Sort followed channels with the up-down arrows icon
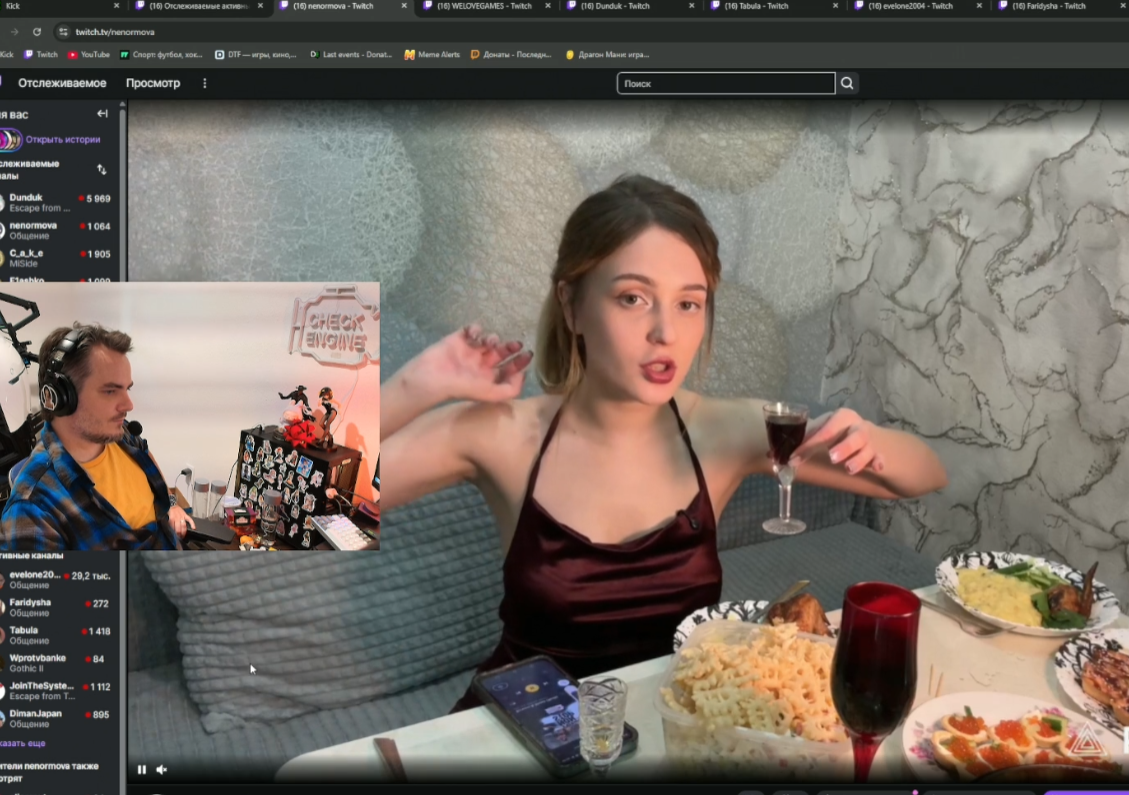This screenshot has width=1129, height=795. (102, 169)
